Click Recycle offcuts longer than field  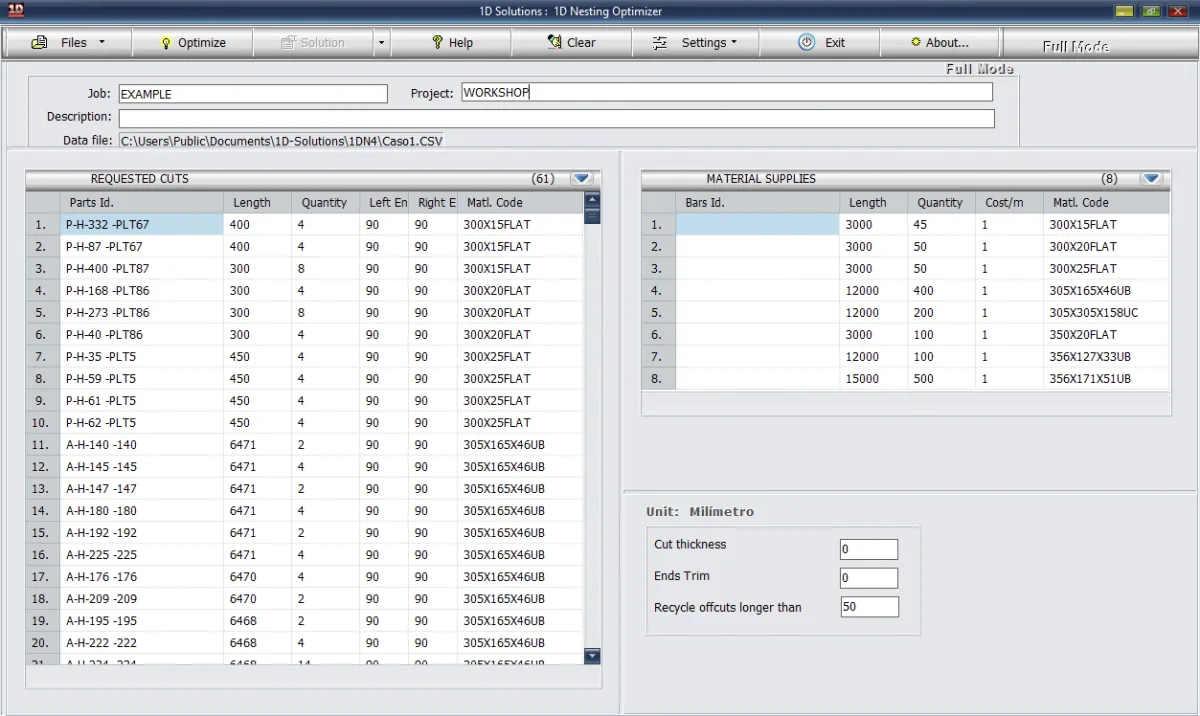tap(869, 607)
